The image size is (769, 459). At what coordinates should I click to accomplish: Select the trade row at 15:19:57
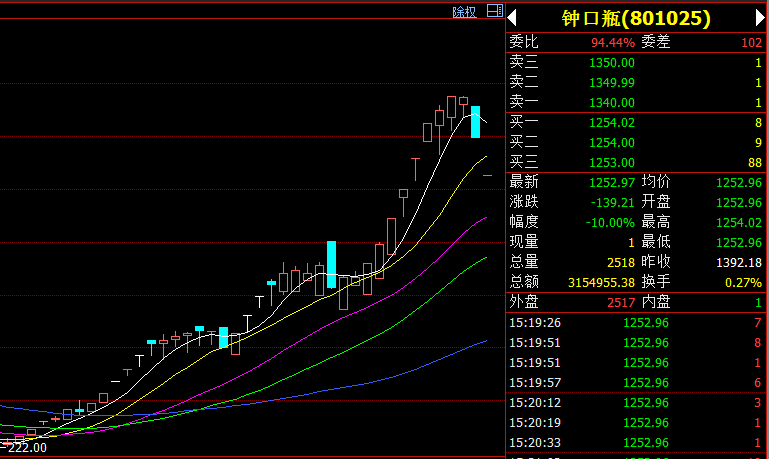click(x=636, y=383)
